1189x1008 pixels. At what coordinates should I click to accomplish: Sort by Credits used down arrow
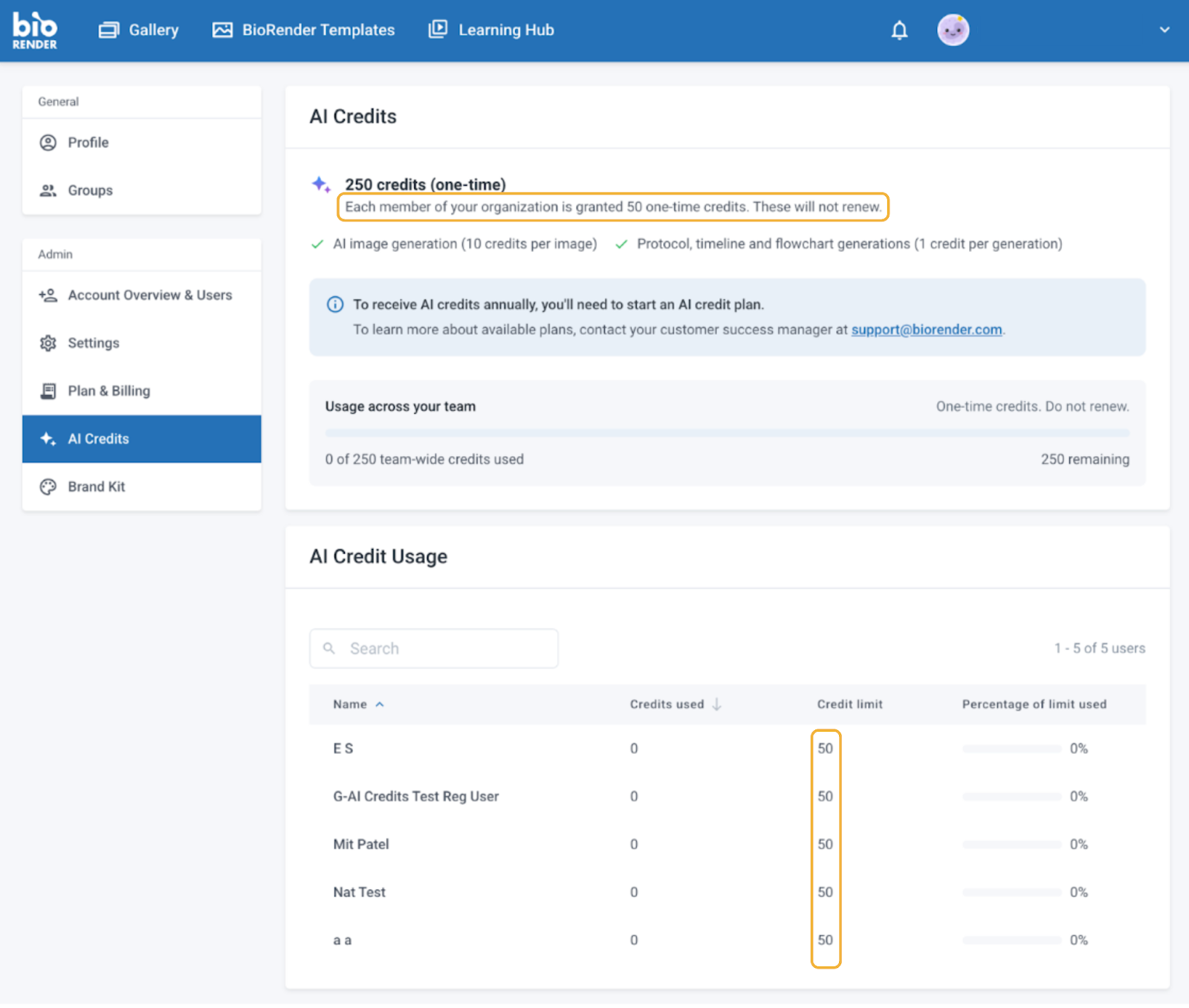(x=716, y=705)
